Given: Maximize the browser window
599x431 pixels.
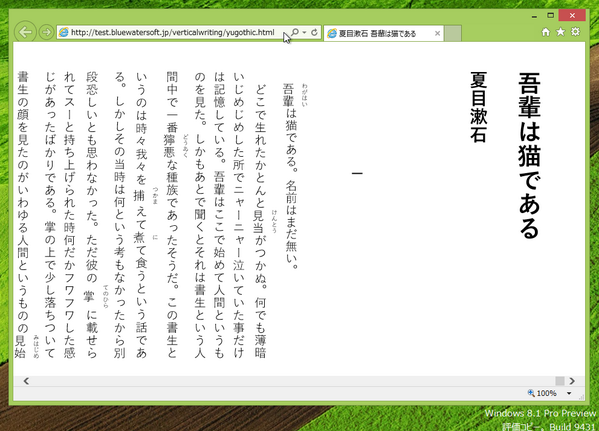Looking at the screenshot, I should 550,16.
